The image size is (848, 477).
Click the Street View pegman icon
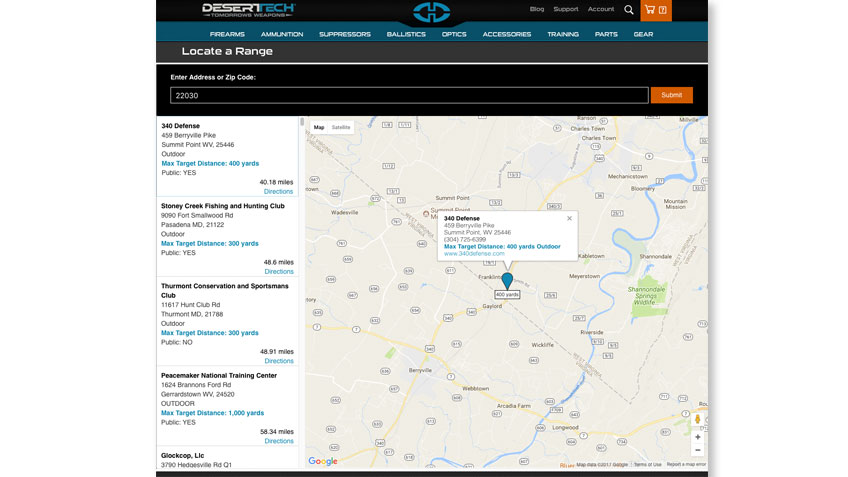click(x=697, y=419)
